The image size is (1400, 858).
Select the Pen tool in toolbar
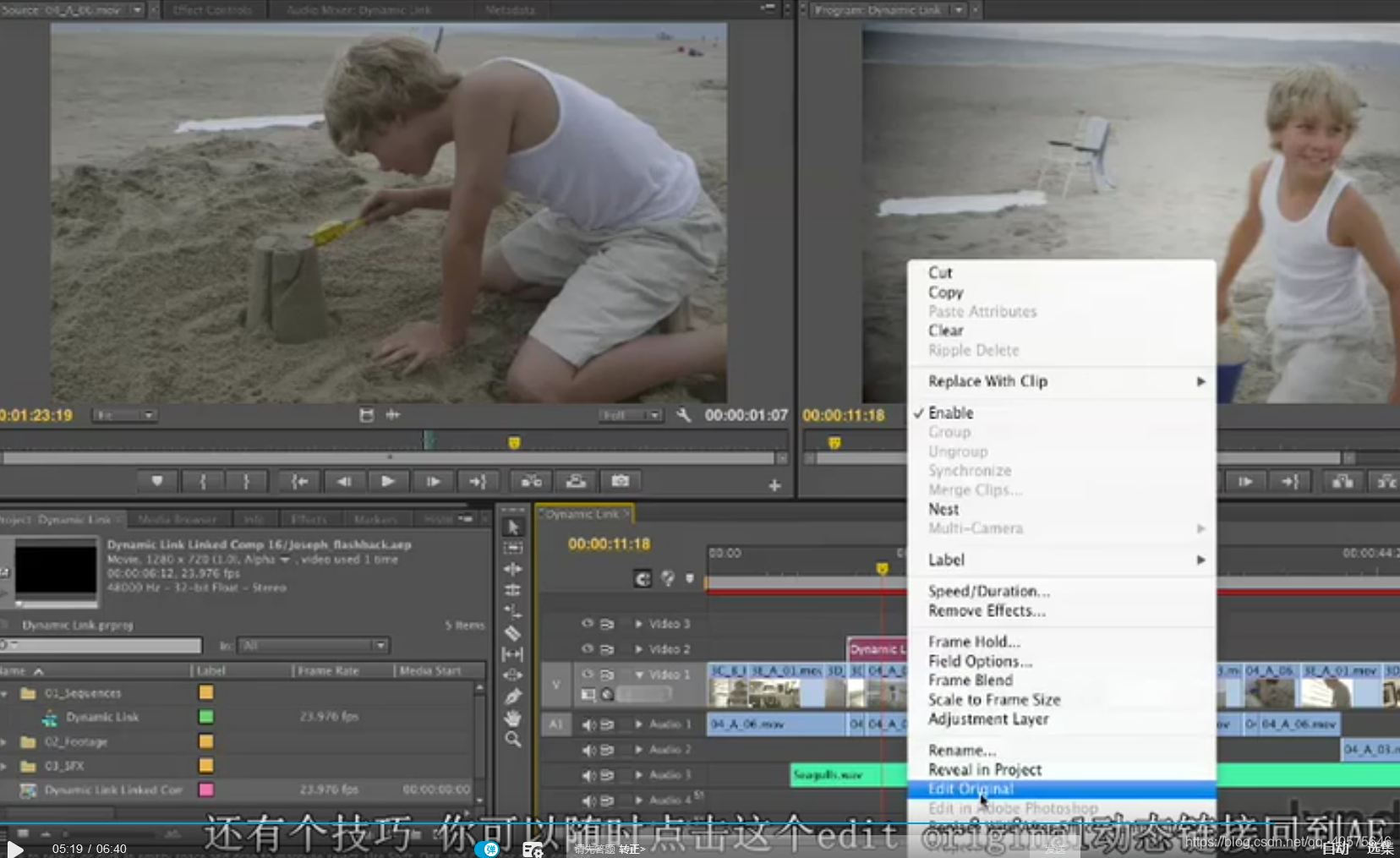pyautogui.click(x=512, y=697)
